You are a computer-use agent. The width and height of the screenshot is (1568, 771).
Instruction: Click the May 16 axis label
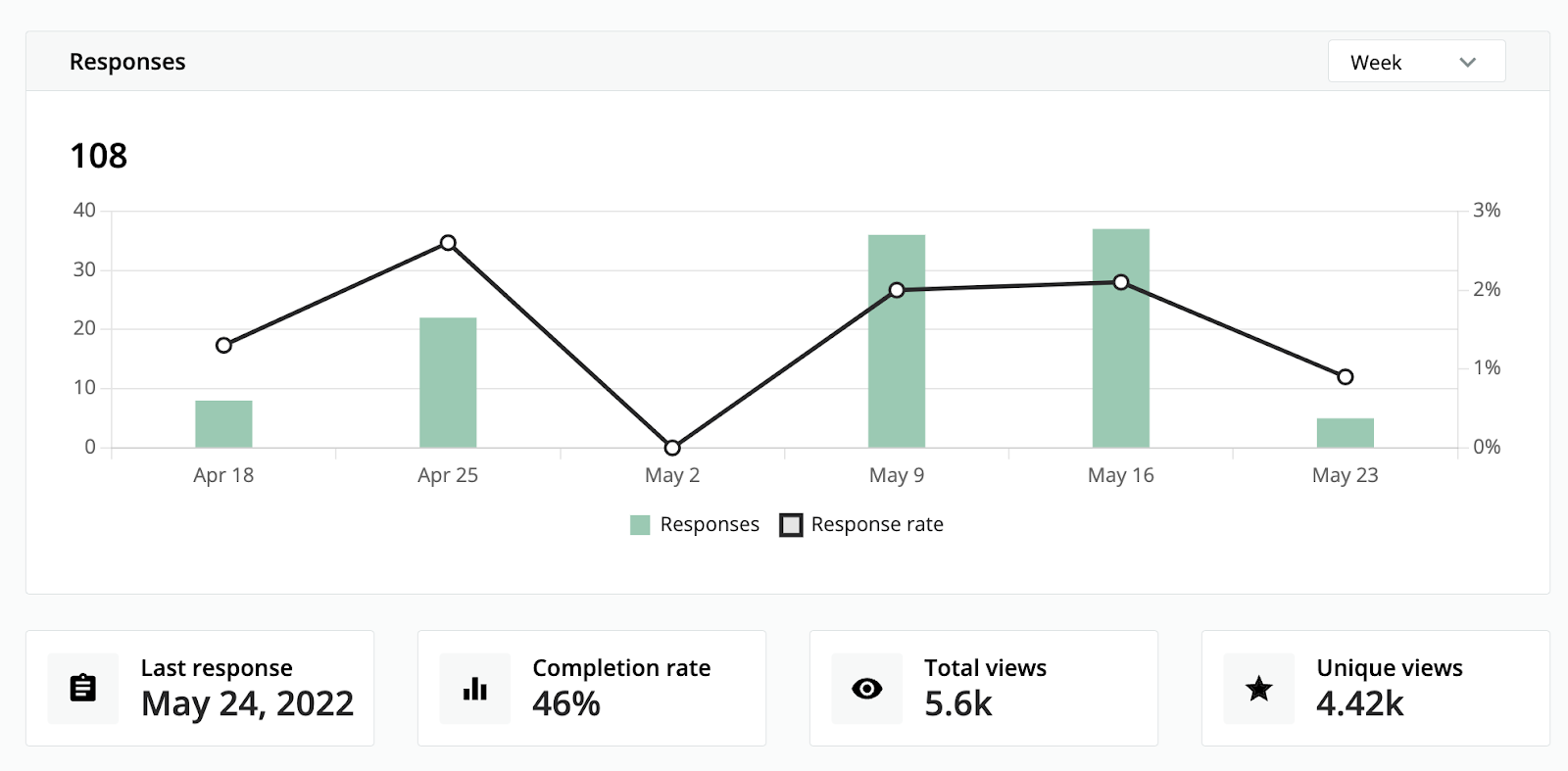pos(1121,475)
